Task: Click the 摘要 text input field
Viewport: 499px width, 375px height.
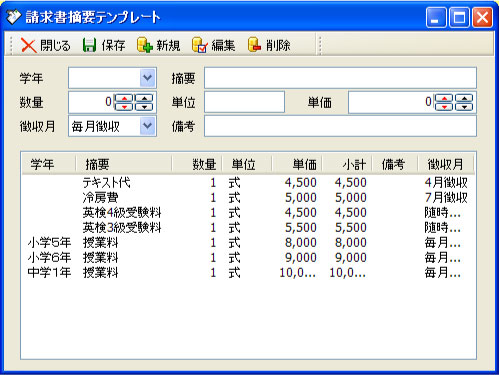Action: (340, 78)
